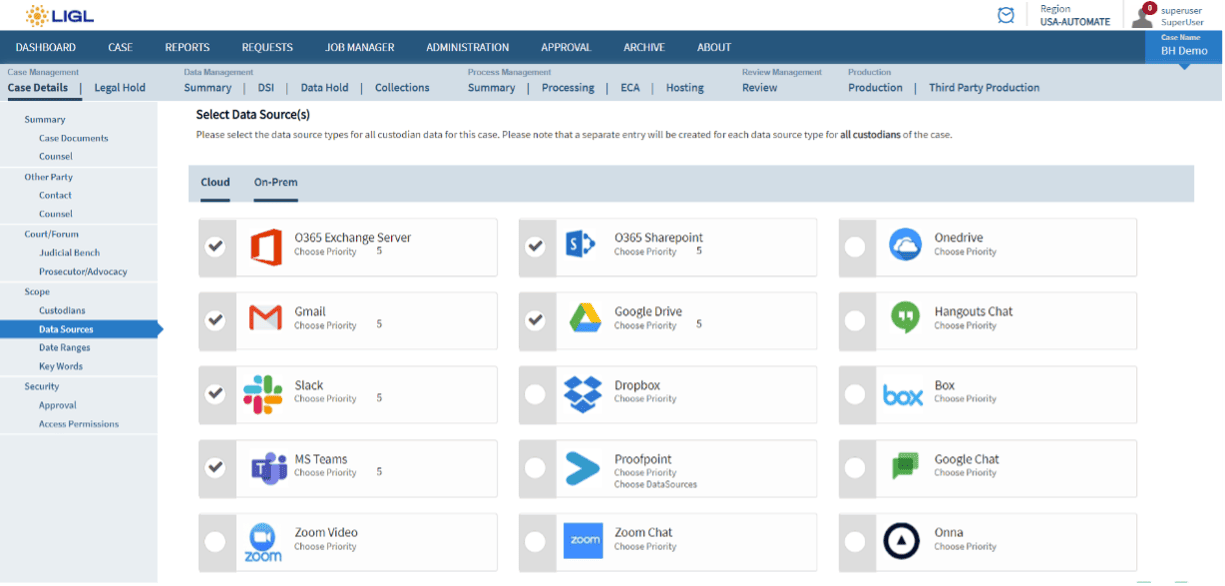Select the Box data source checkbox
Viewport: 1225px width, 586px height.
pyautogui.click(x=855, y=394)
